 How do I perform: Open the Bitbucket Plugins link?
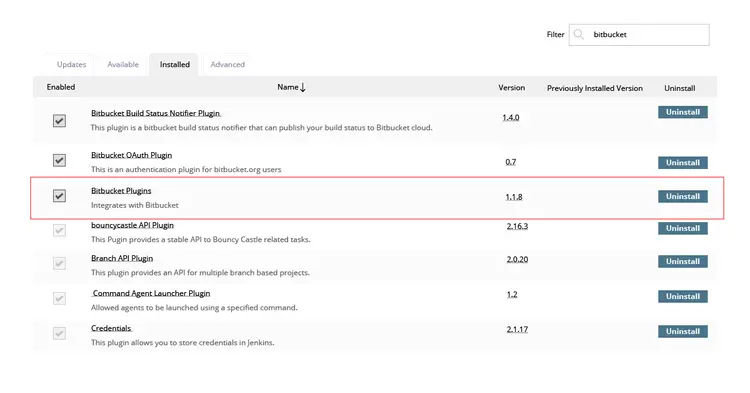(121, 191)
